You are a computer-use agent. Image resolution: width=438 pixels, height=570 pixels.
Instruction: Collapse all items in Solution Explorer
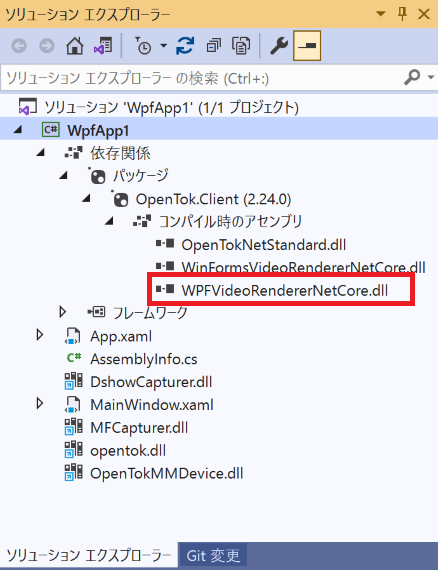[x=213, y=46]
